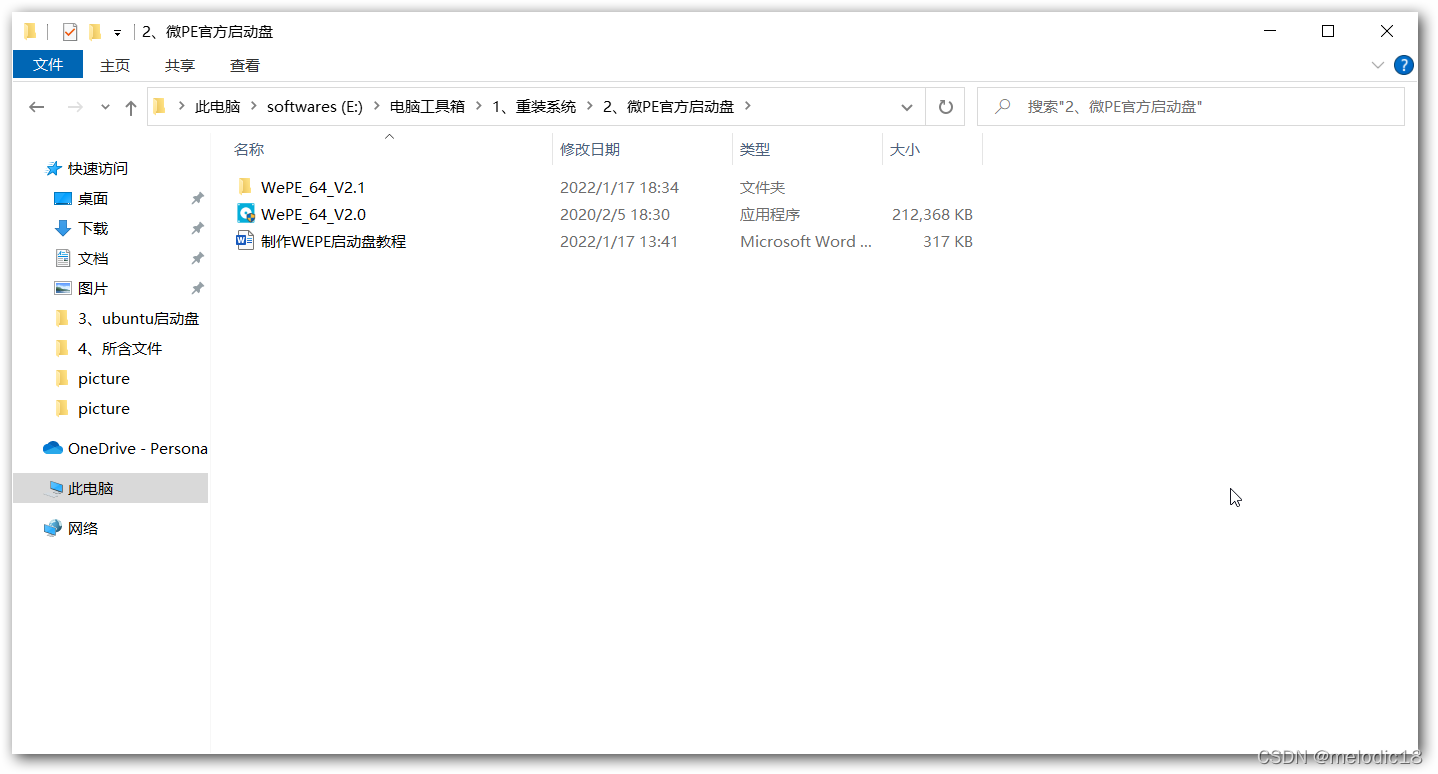Click softwares (E:) in the address path

[x=315, y=106]
